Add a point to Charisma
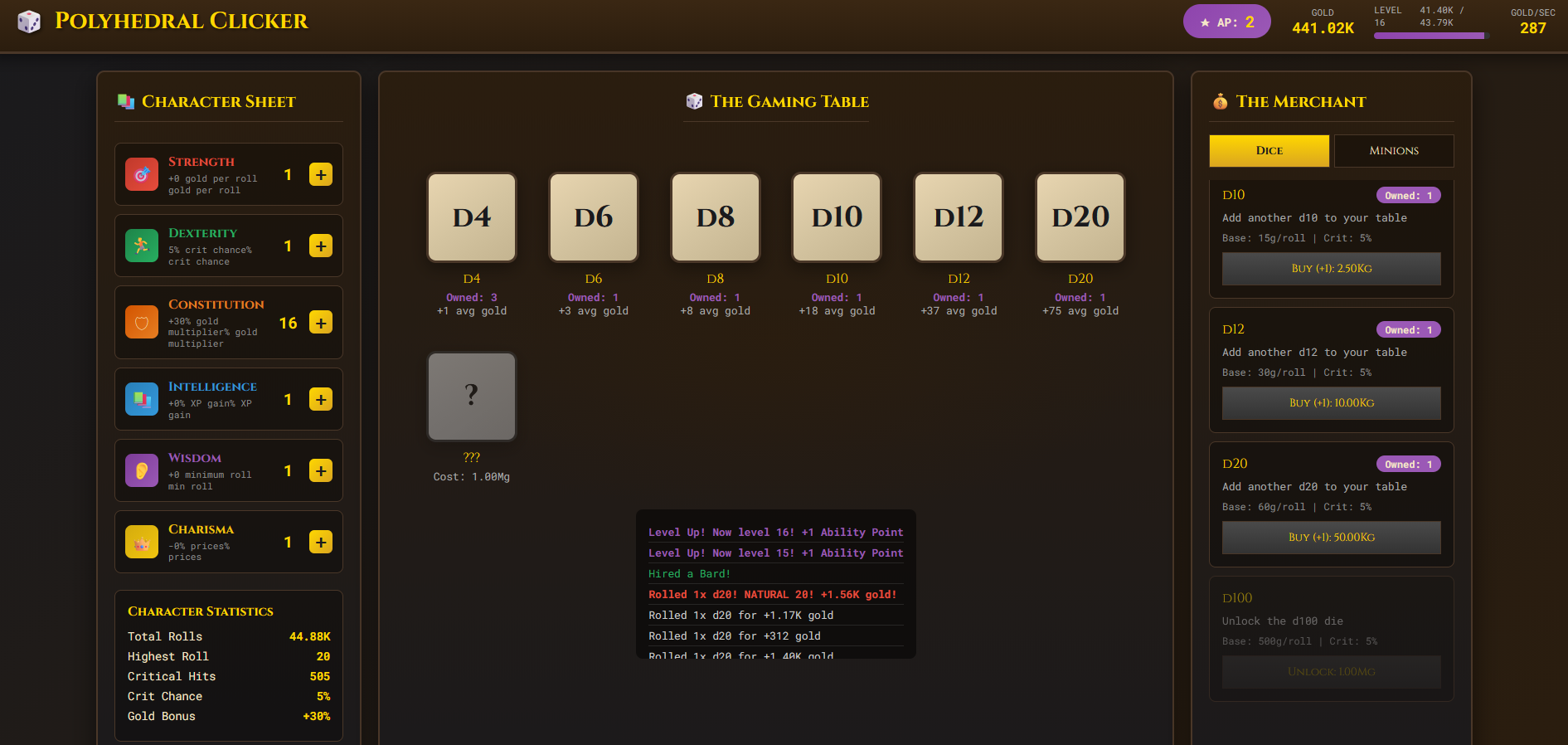 click(x=321, y=542)
